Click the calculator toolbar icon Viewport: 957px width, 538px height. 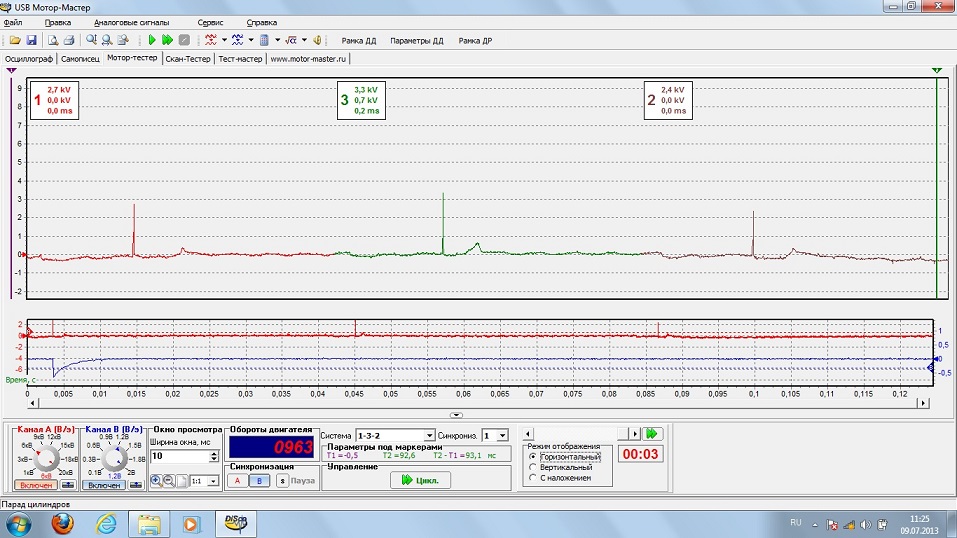click(x=264, y=40)
